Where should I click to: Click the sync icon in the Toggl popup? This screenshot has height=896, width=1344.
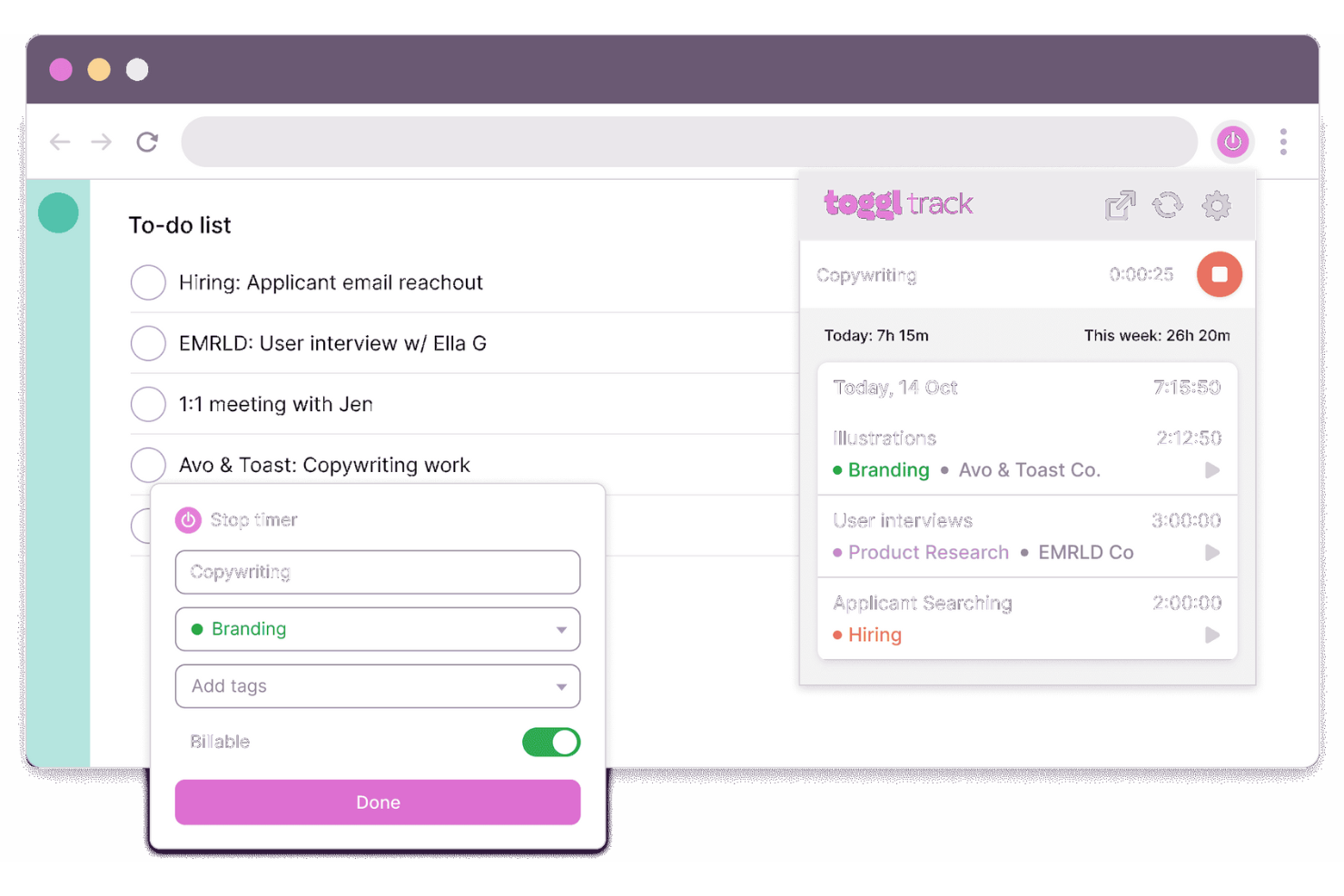click(1168, 205)
